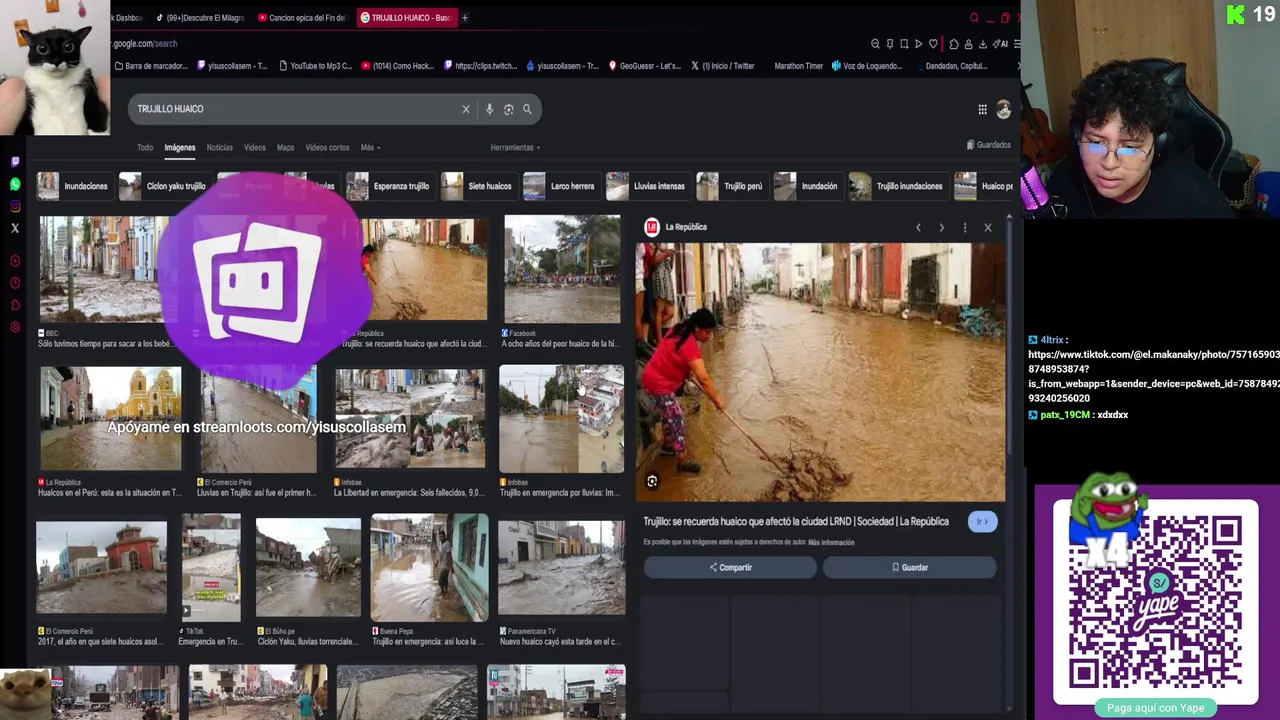
Task: Open Guardados saved items link
Action: (989, 145)
